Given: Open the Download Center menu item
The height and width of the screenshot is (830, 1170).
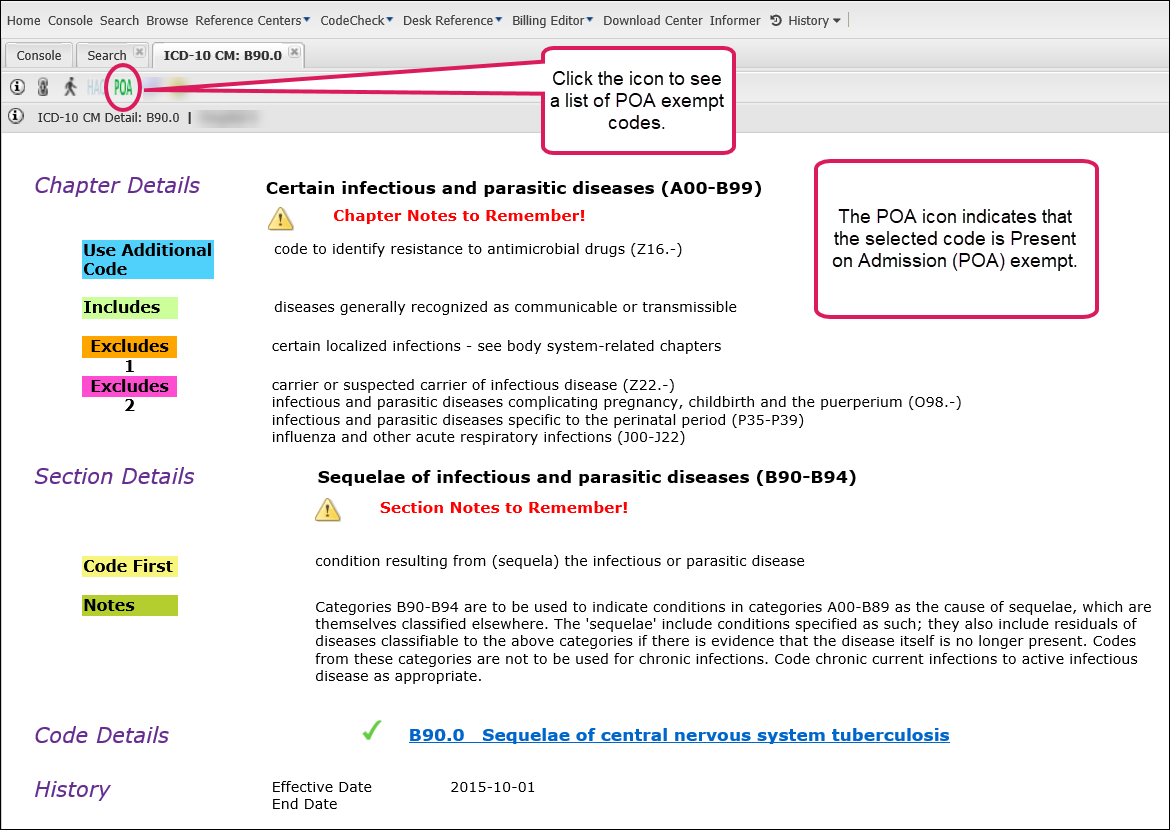Looking at the screenshot, I should (x=652, y=20).
